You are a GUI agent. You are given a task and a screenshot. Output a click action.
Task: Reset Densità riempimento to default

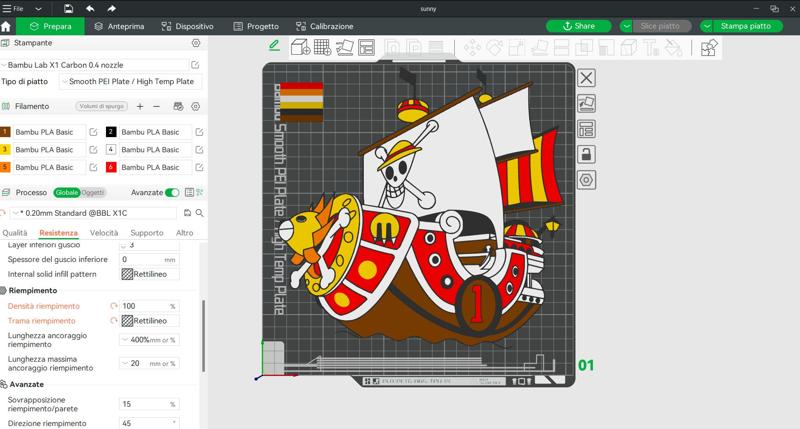113,306
